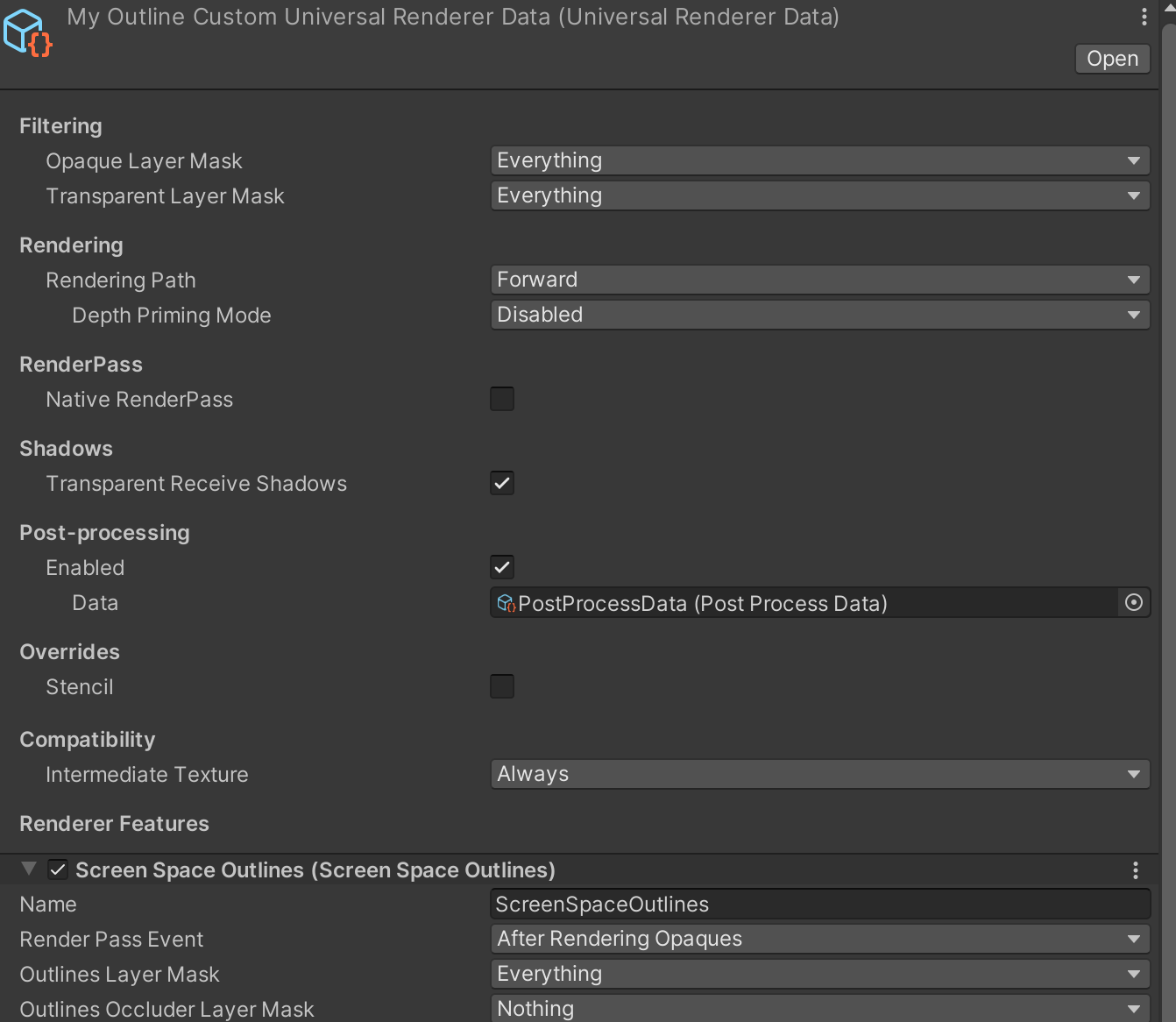Uncheck the Screen Space Outlines feature
The height and width of the screenshot is (1022, 1176).
coord(58,869)
